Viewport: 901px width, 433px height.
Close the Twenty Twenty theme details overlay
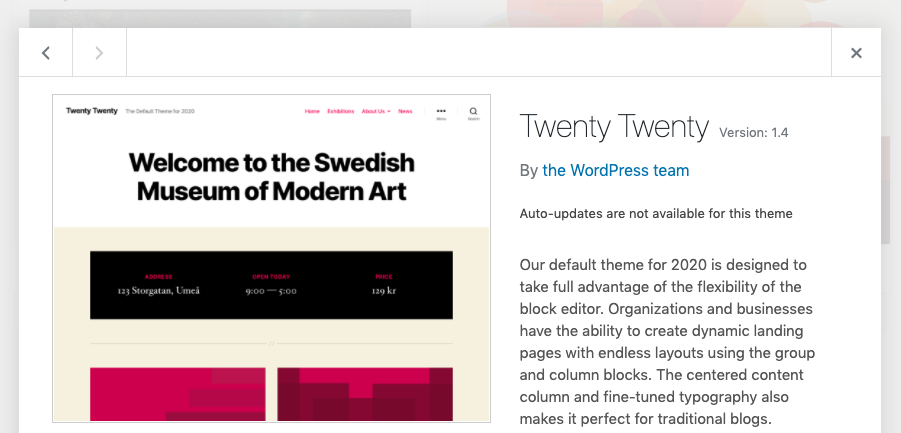coord(856,53)
